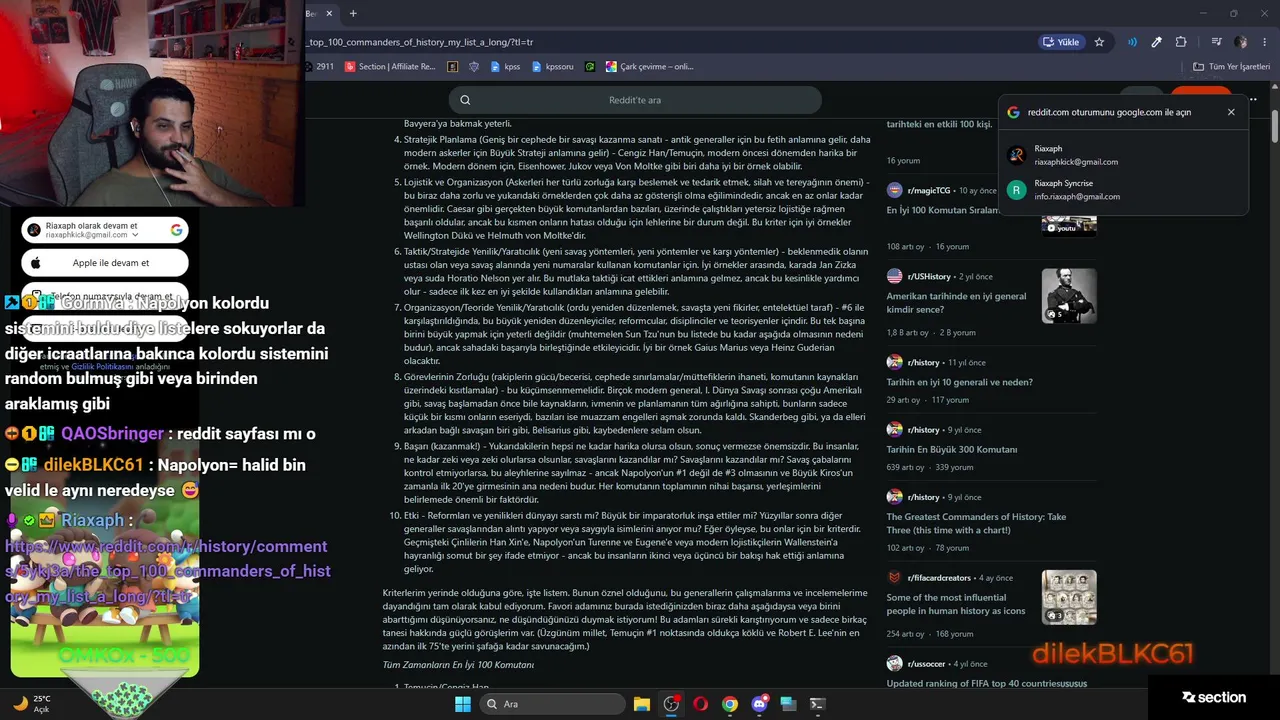Open the read-aloud sound icon in toolbar
Screen dimensions: 1280x720
(1132, 42)
